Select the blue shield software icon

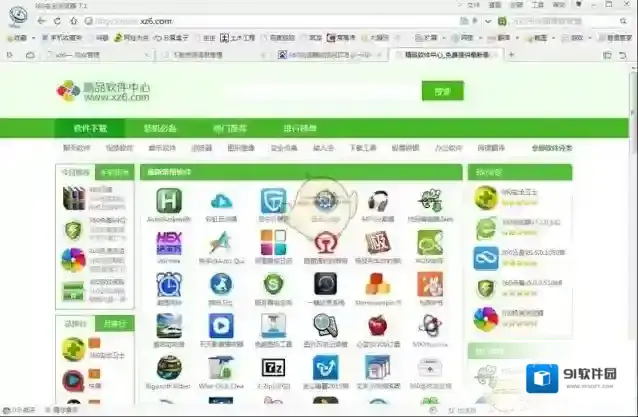pos(273,200)
